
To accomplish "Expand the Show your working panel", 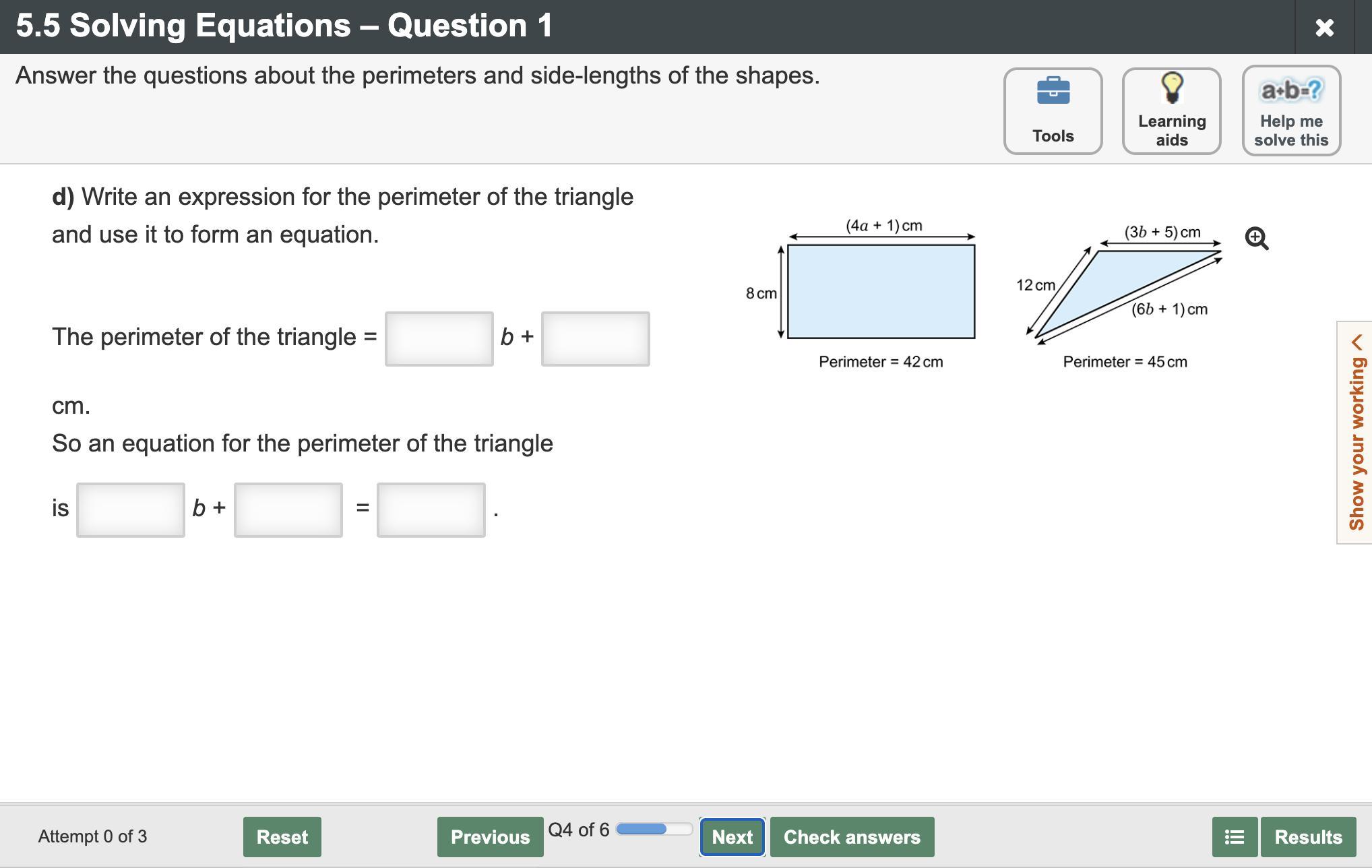I will pyautogui.click(x=1356, y=433).
